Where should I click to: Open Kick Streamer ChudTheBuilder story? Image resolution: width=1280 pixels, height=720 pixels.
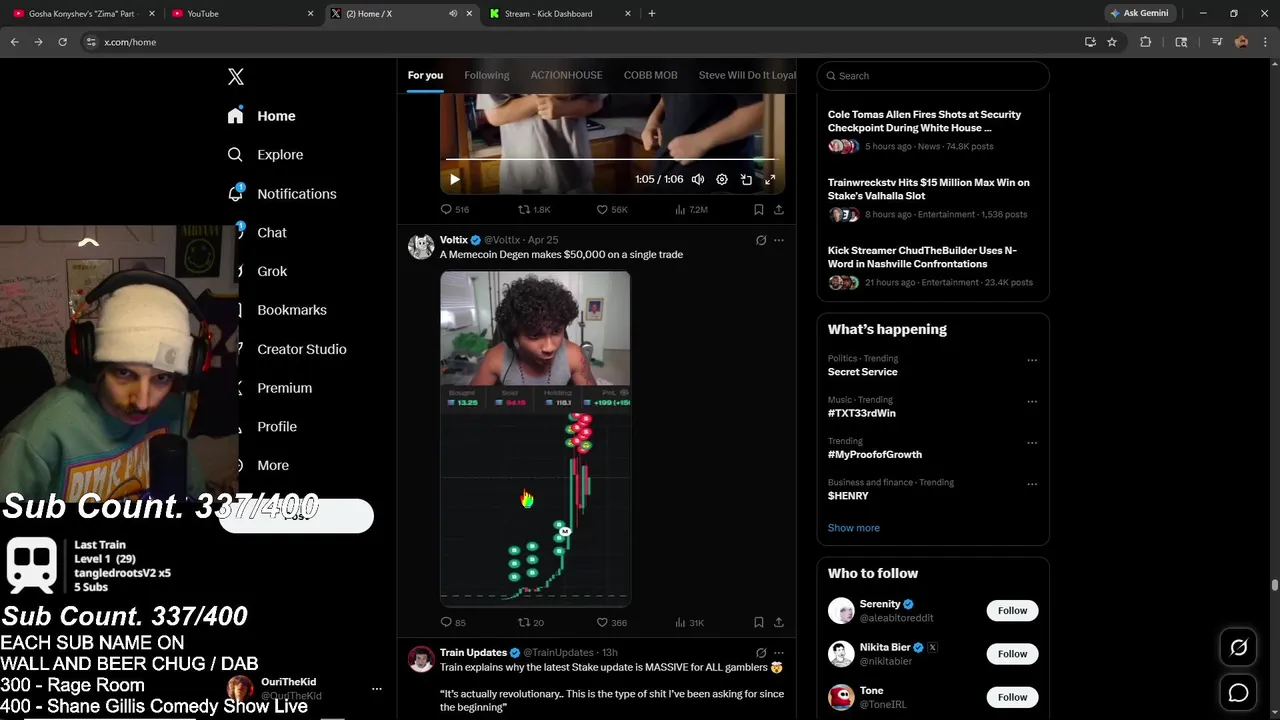[x=933, y=267]
